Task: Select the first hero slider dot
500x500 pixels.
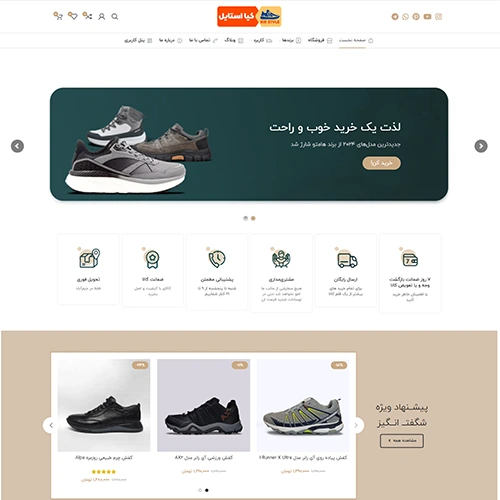Action: [246, 218]
